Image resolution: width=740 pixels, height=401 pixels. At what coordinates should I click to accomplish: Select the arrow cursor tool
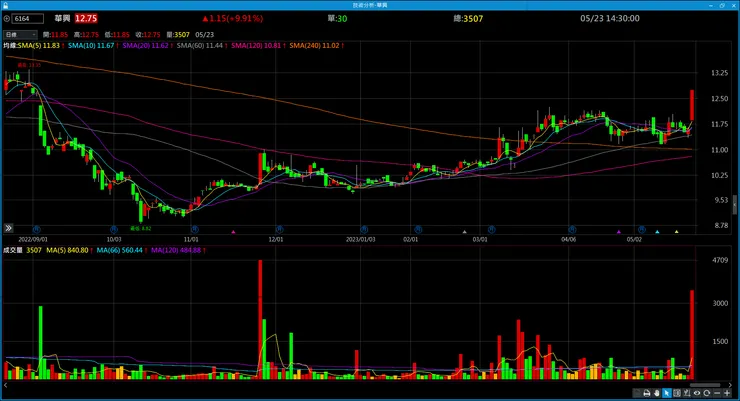tap(667, 393)
